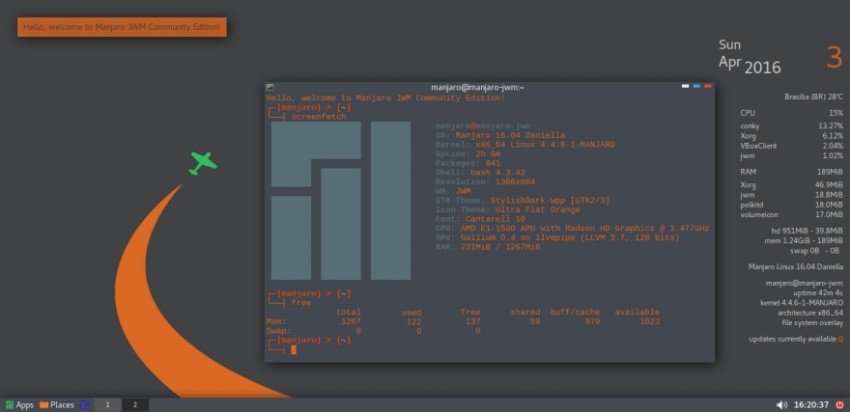The height and width of the screenshot is (412, 850).
Task: Click the 'Sun' weekday label on desktop
Action: [x=730, y=45]
